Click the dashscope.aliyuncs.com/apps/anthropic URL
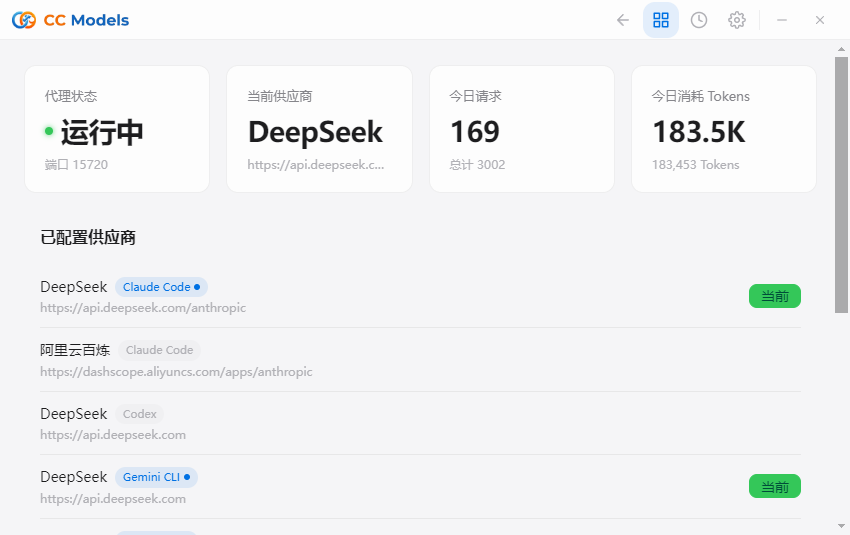 (176, 372)
